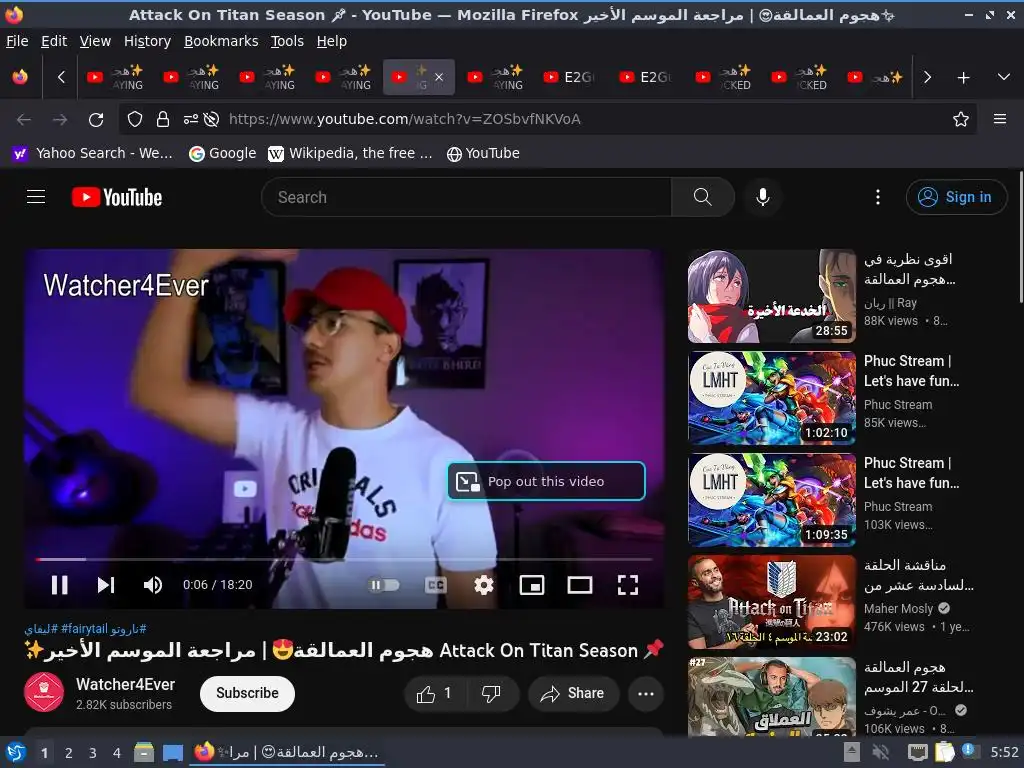1024x768 pixels.
Task: Open the Wikipedia bookmark
Action: pyautogui.click(x=350, y=153)
